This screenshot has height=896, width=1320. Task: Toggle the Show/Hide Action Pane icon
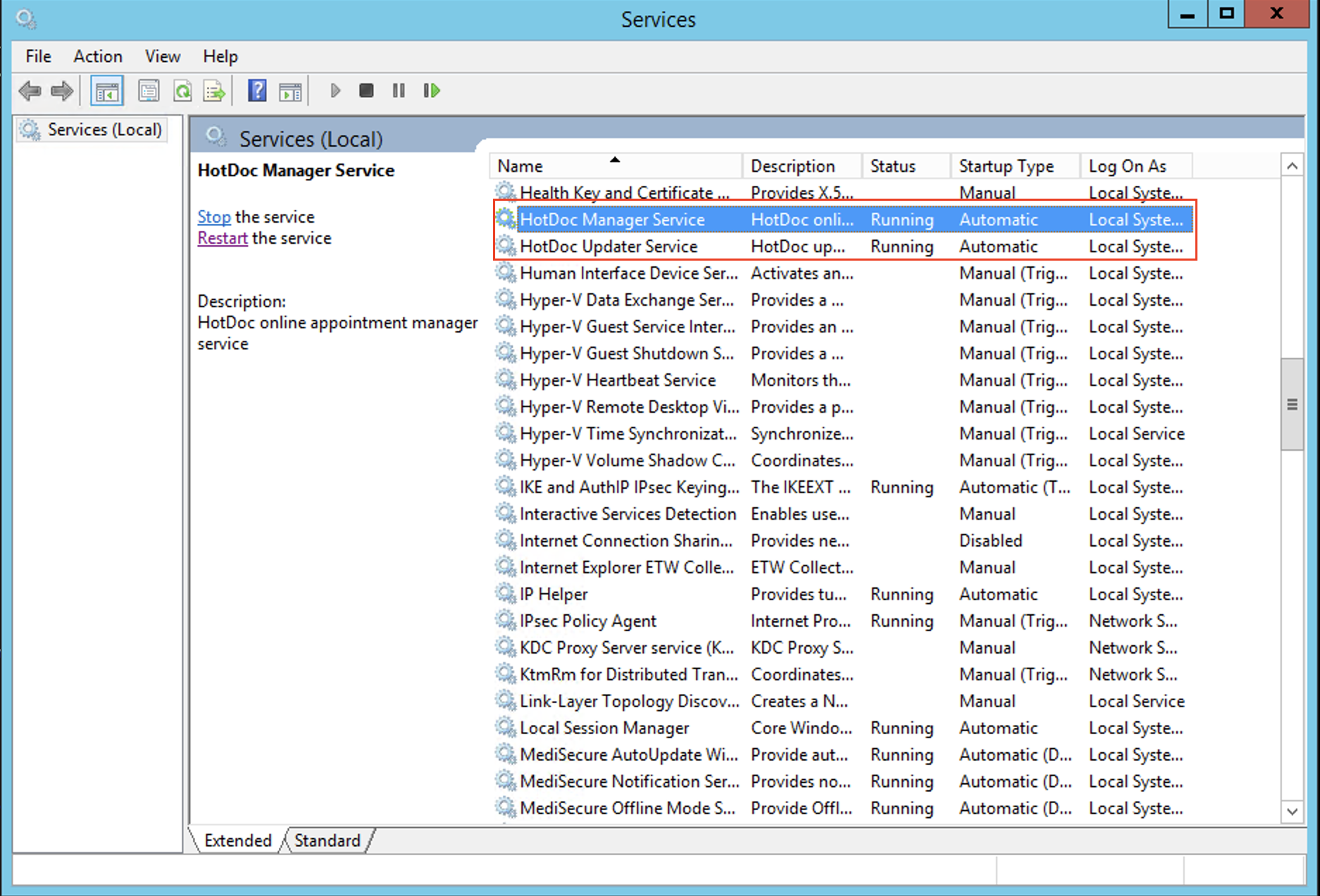pos(290,91)
